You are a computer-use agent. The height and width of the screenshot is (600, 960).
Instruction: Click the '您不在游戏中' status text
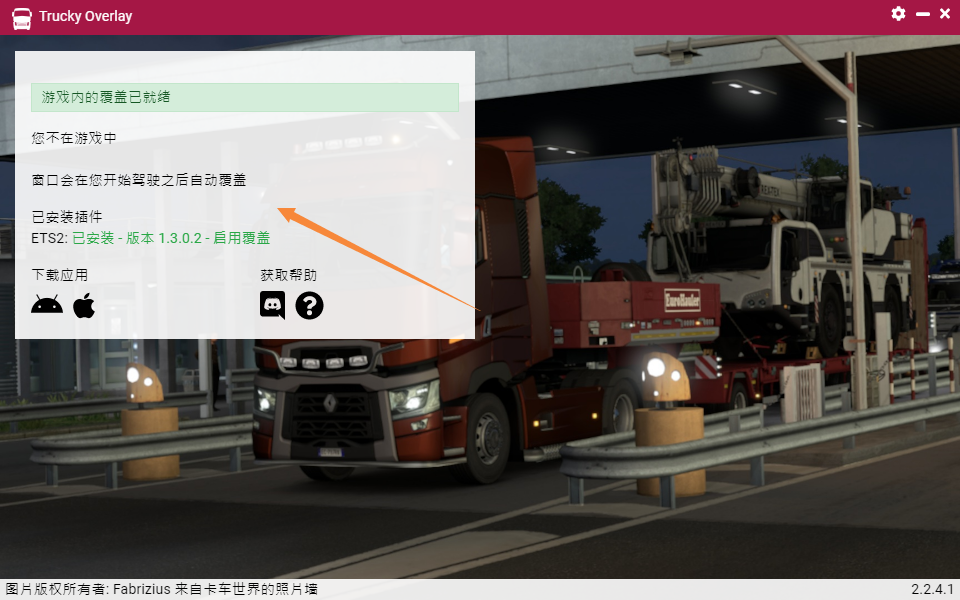click(x=74, y=138)
